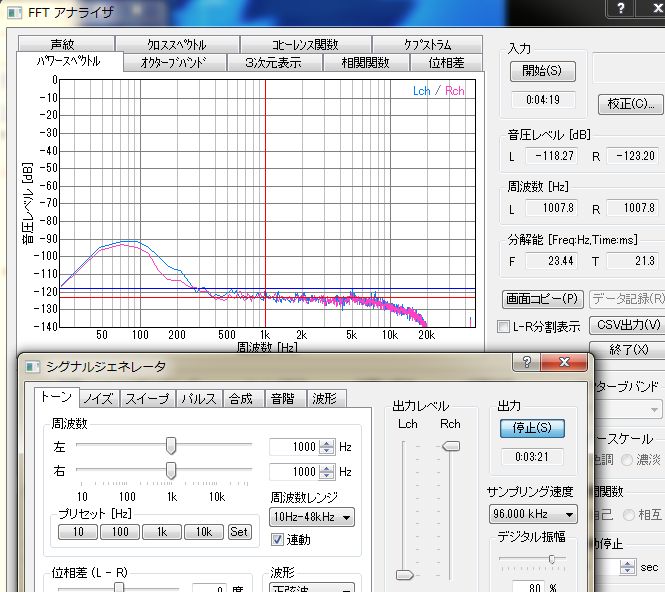665x592 pixels.
Task: Open the 3次元表示 tab
Action: click(274, 63)
